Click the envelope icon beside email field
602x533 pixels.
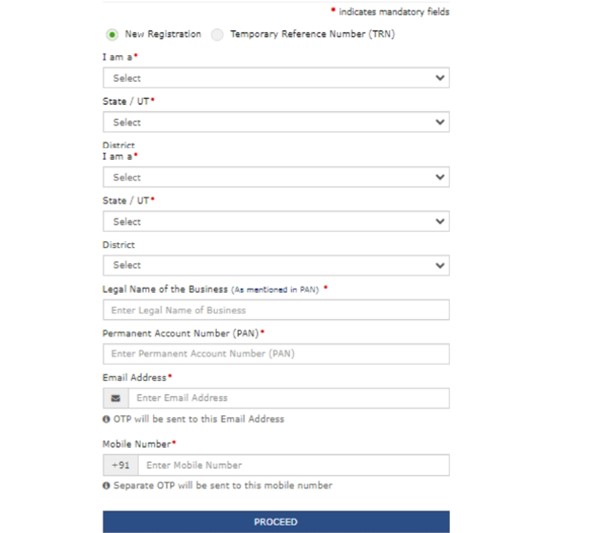click(x=115, y=398)
